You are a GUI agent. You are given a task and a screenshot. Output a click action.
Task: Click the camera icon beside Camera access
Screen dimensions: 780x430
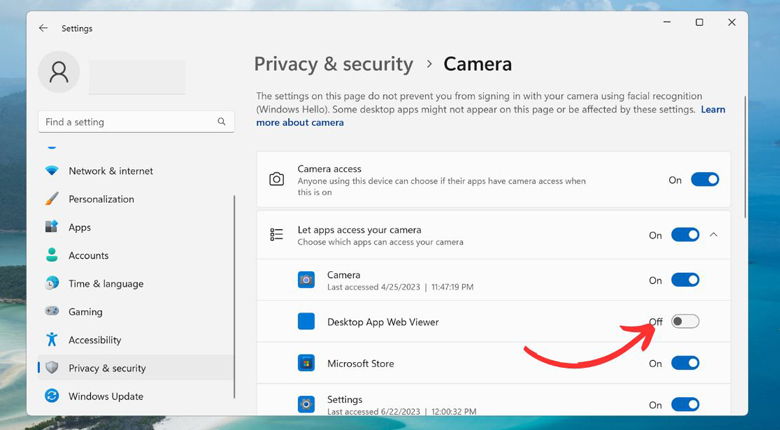click(x=277, y=180)
